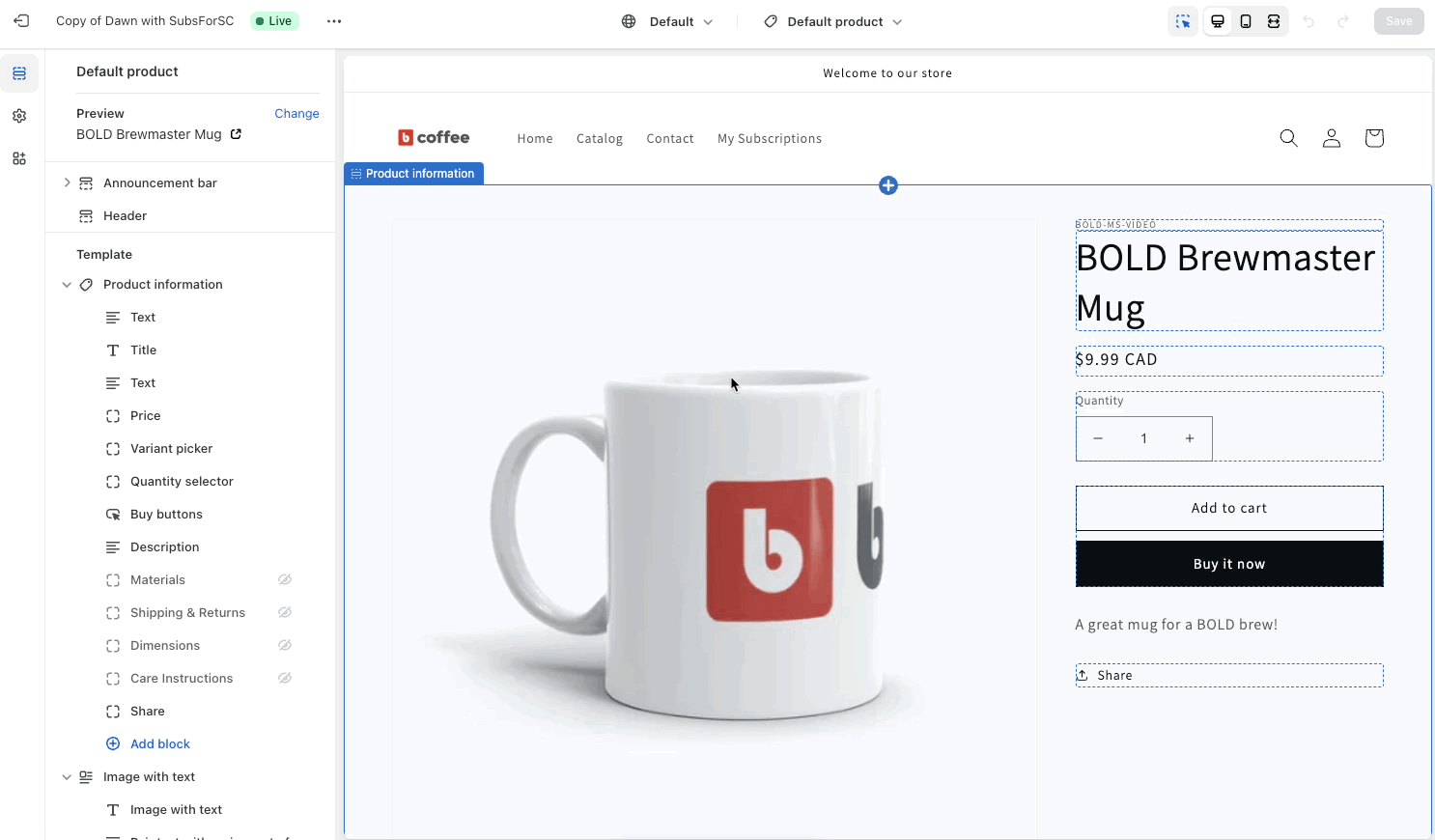Click the mug product image

coord(715,541)
